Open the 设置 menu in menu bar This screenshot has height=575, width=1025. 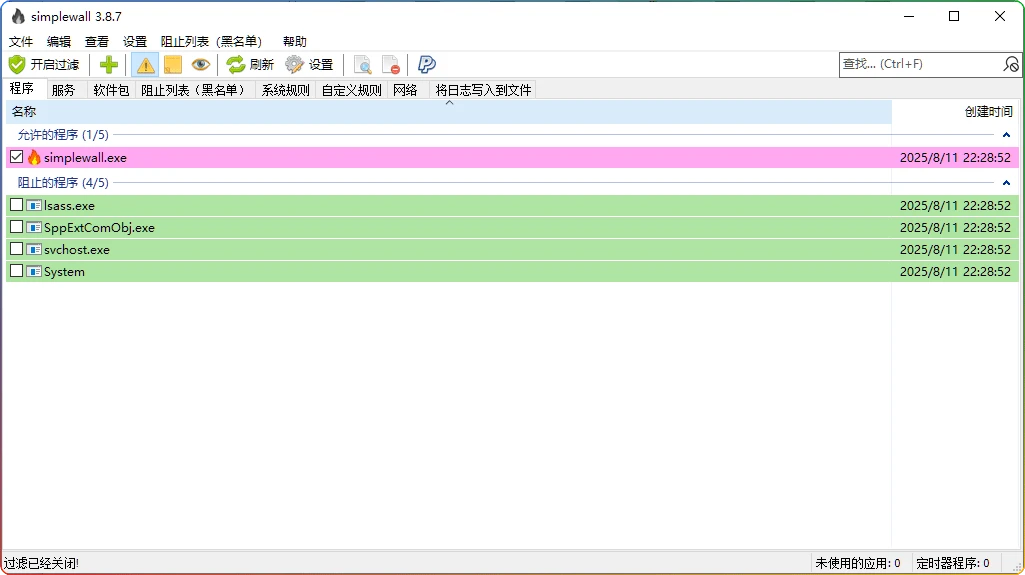[x=135, y=42]
